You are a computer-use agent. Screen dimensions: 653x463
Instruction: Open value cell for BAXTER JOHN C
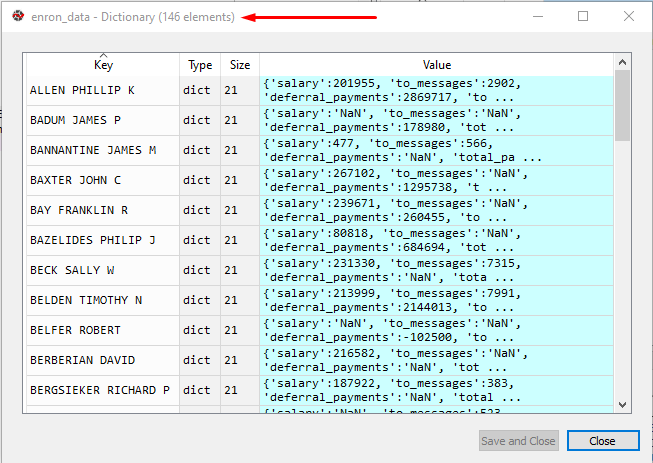[436, 180]
